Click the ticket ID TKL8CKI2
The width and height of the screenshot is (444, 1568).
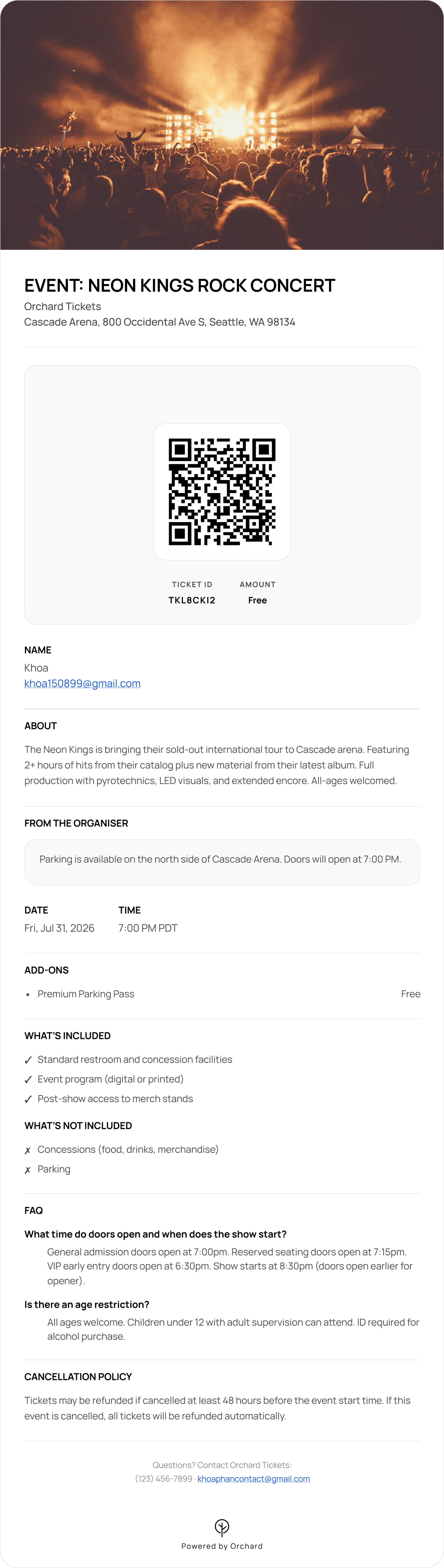[x=191, y=600]
